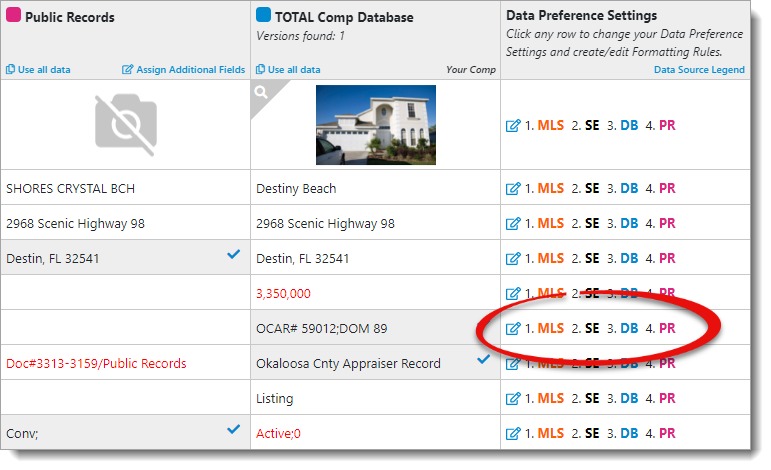Open the Data Source Legend link
Screen dimensions: 771x470
coord(699,70)
